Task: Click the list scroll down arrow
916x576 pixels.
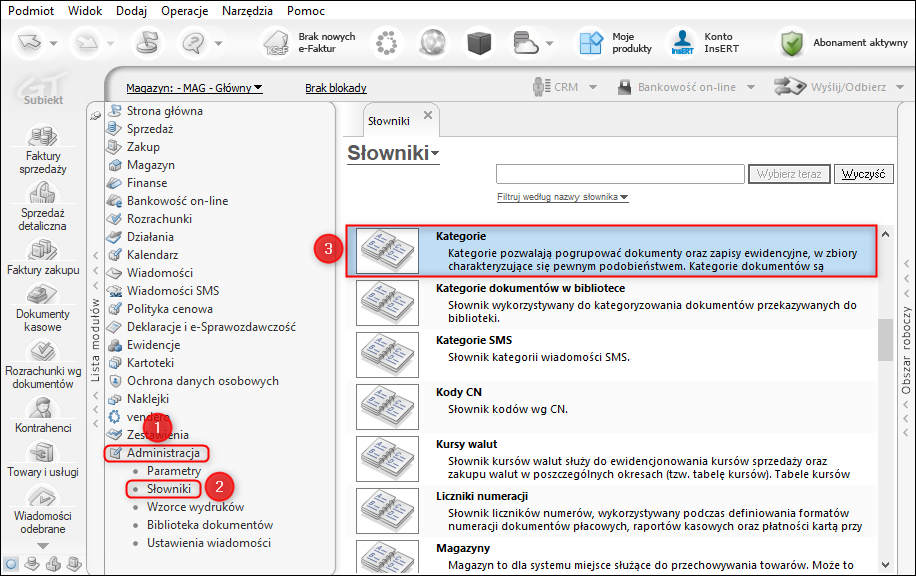Action: pos(885,564)
